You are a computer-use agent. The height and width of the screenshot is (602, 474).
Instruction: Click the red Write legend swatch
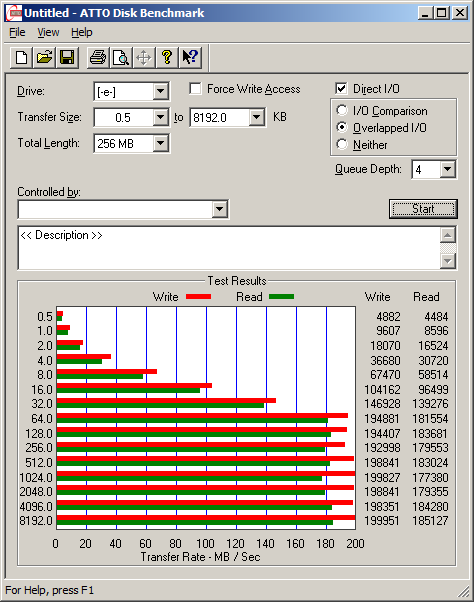pyautogui.click(x=198, y=296)
